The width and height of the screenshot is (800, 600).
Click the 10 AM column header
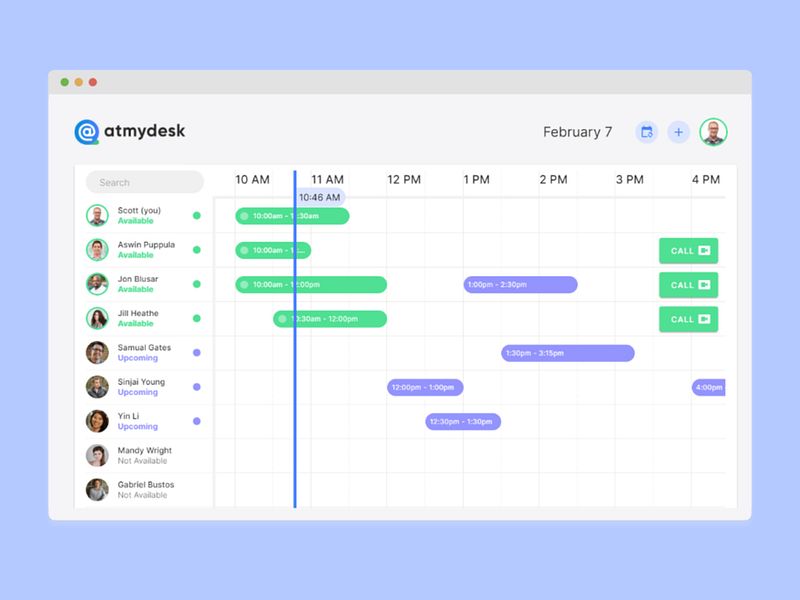(x=252, y=180)
